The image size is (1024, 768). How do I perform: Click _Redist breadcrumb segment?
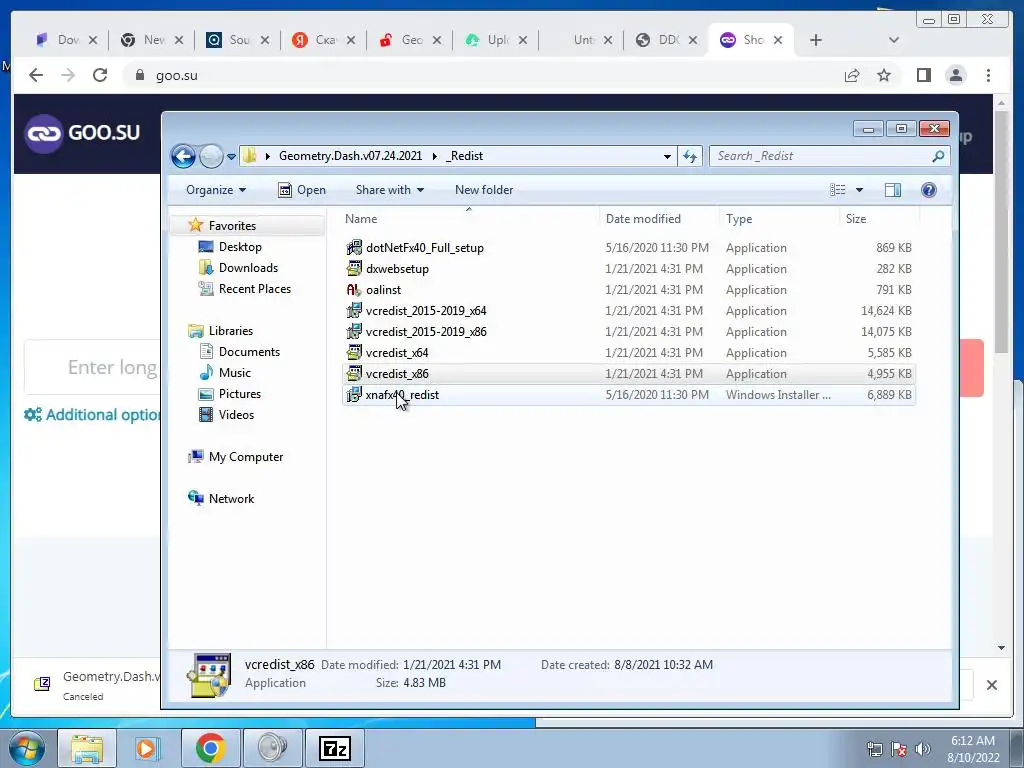click(x=464, y=156)
